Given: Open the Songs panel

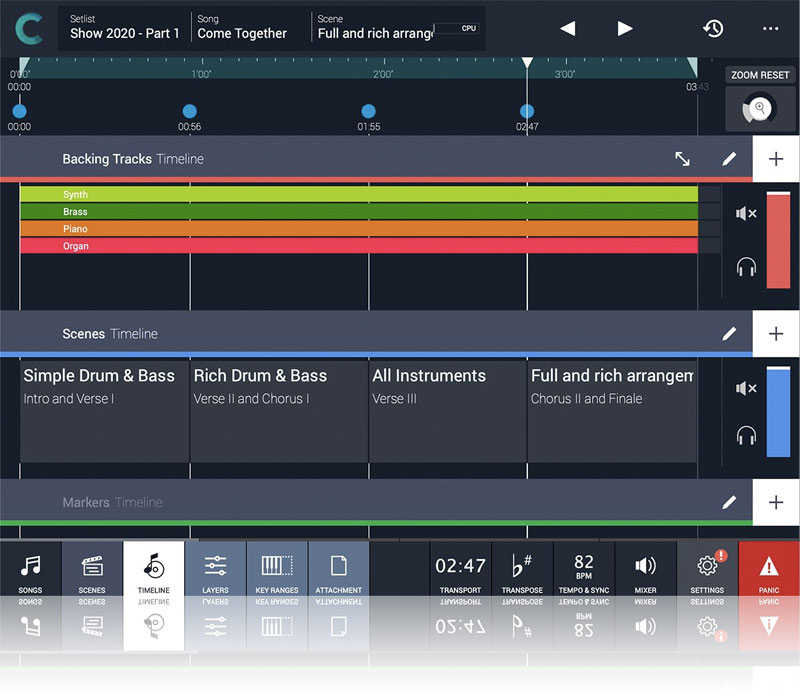Looking at the screenshot, I should 30,573.
